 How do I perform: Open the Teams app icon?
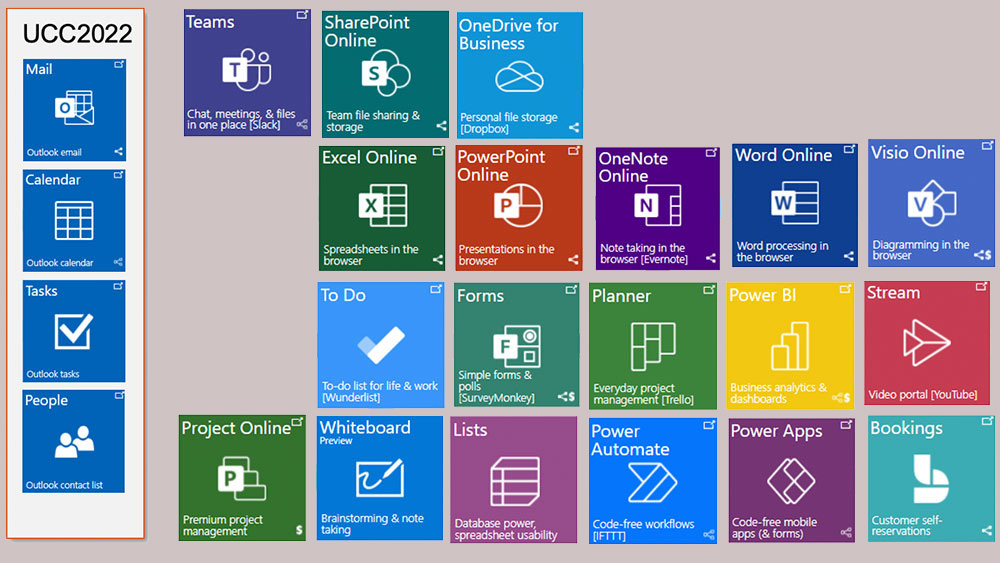click(246, 71)
